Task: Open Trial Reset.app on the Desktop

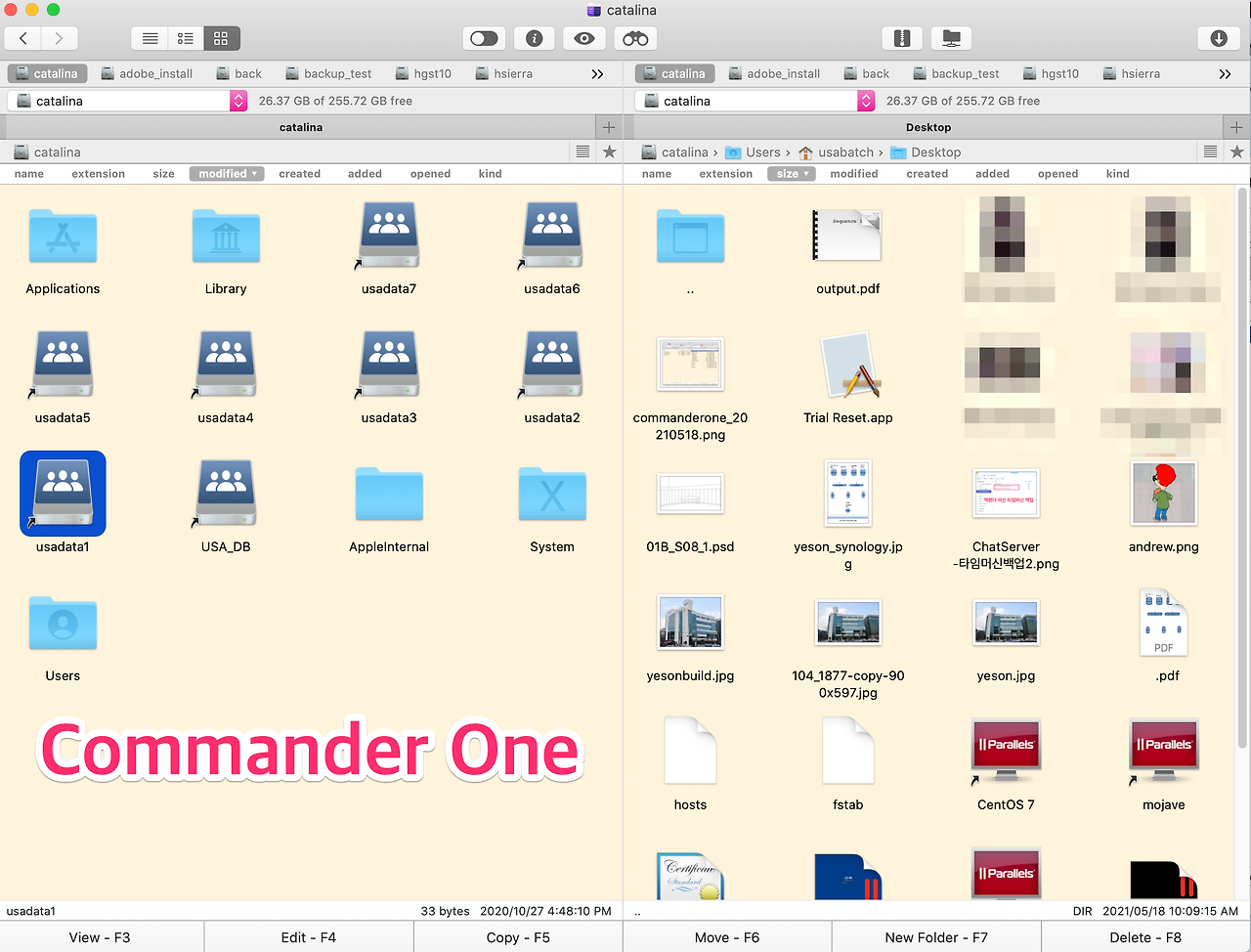Action: click(848, 366)
